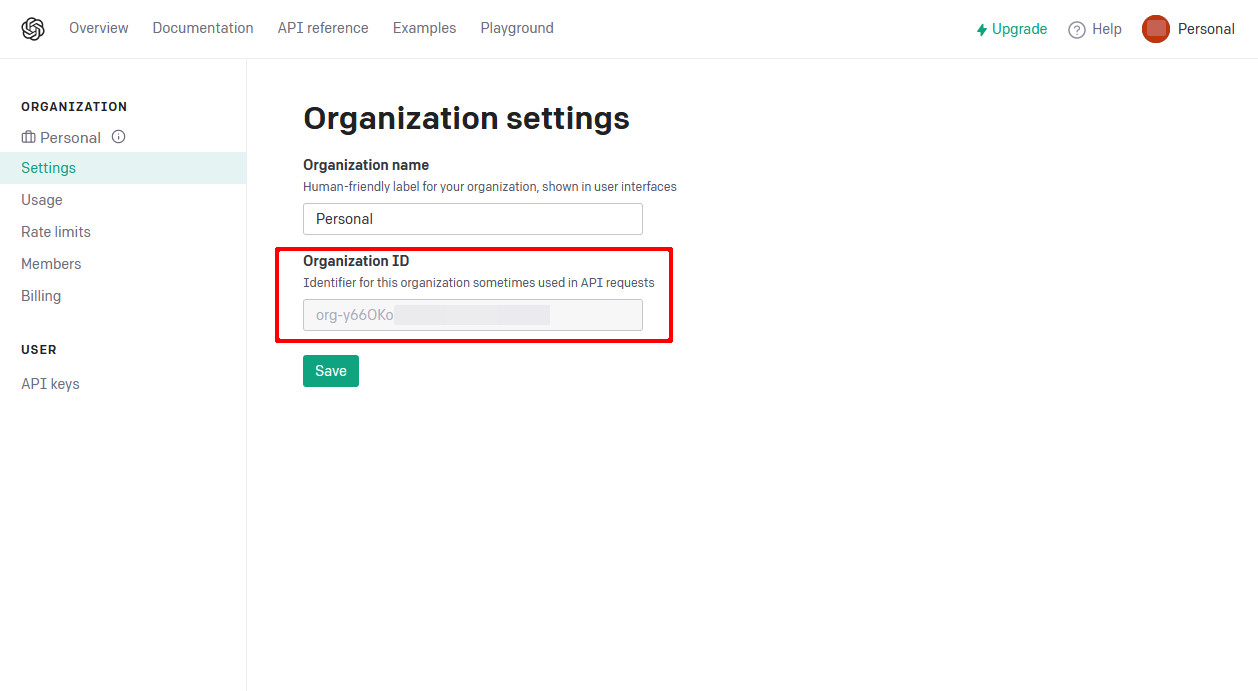Open the Examples page
This screenshot has height=691, width=1258.
click(424, 28)
